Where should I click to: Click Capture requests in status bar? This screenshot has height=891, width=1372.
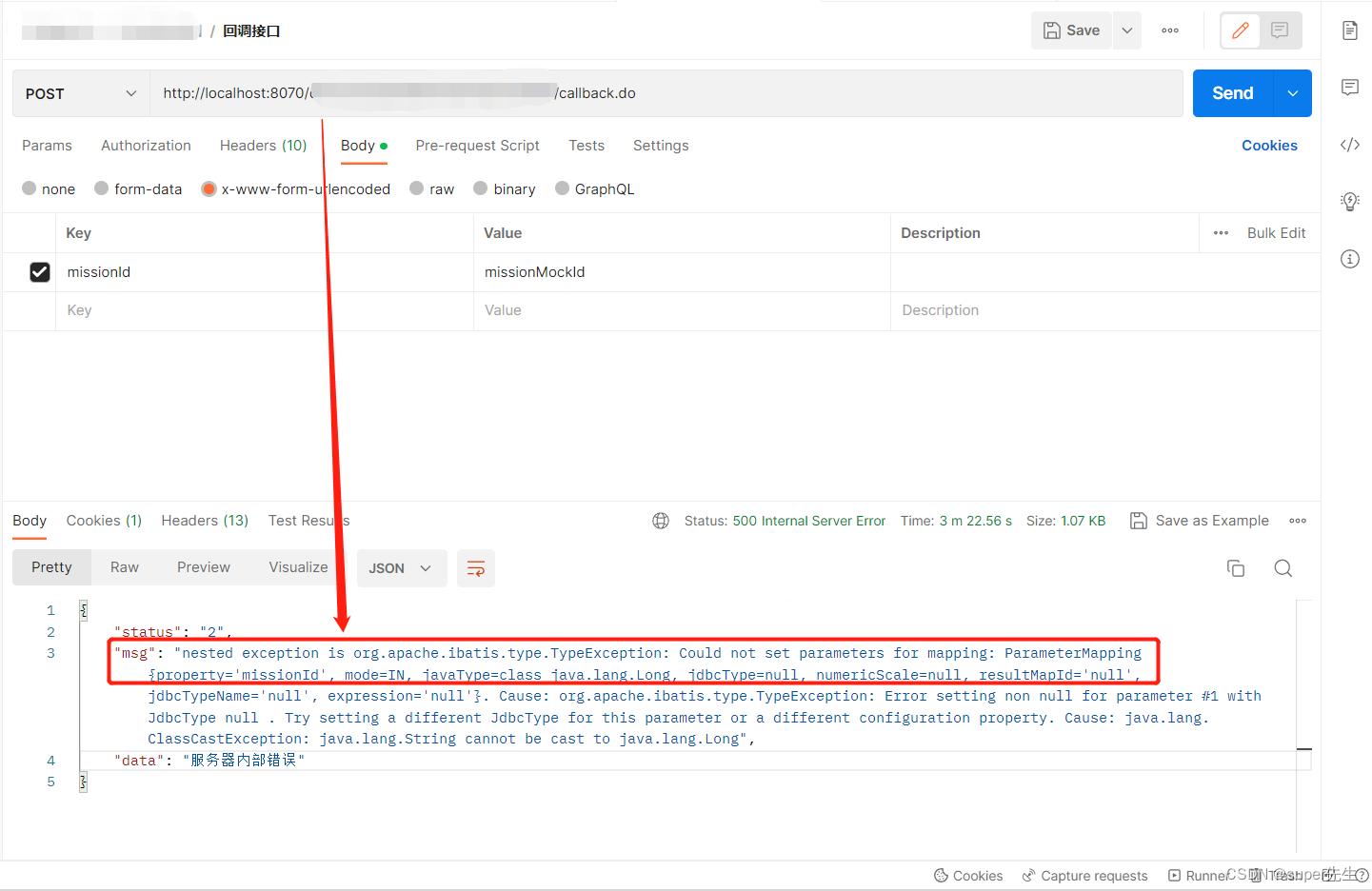[1084, 876]
